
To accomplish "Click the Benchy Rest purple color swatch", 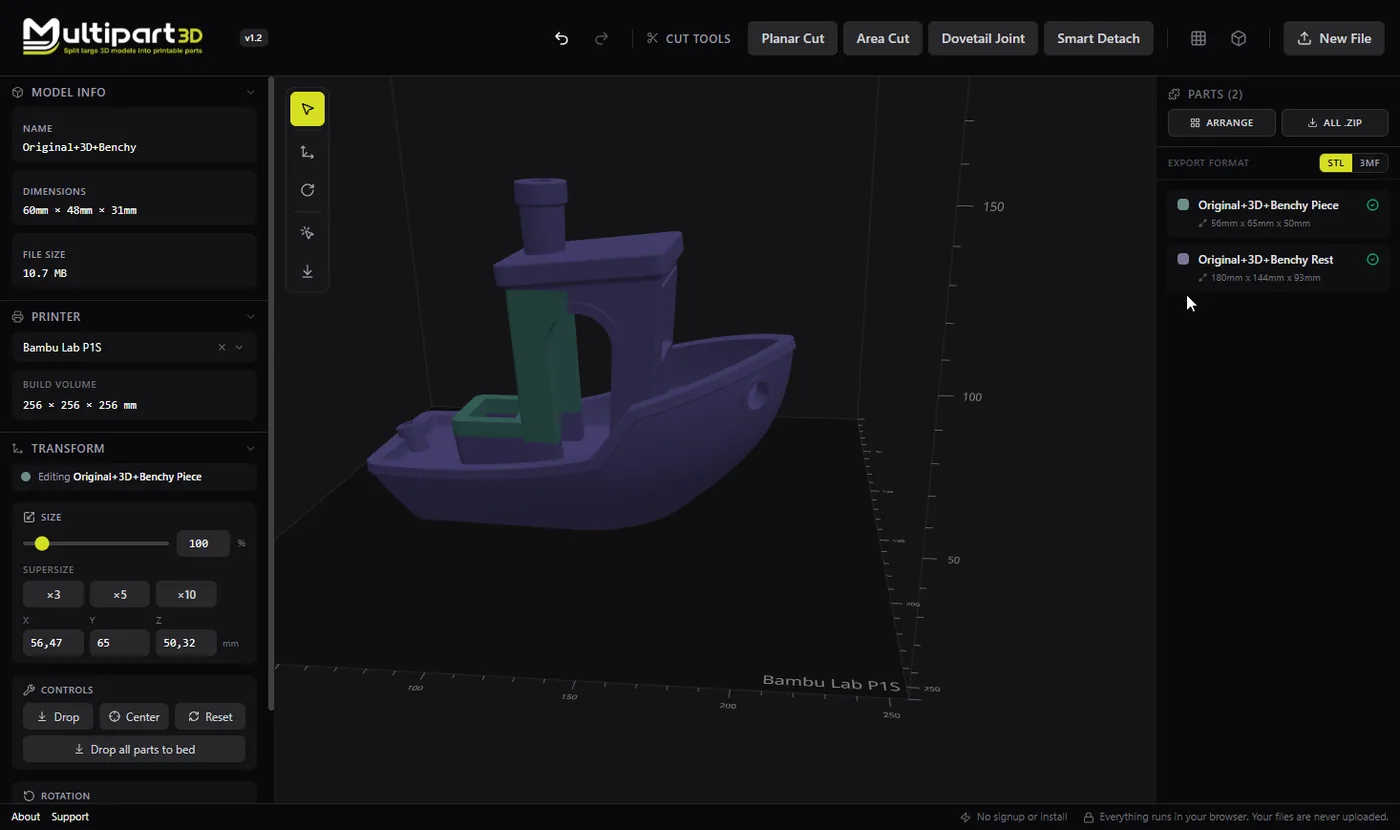I will click(1184, 259).
